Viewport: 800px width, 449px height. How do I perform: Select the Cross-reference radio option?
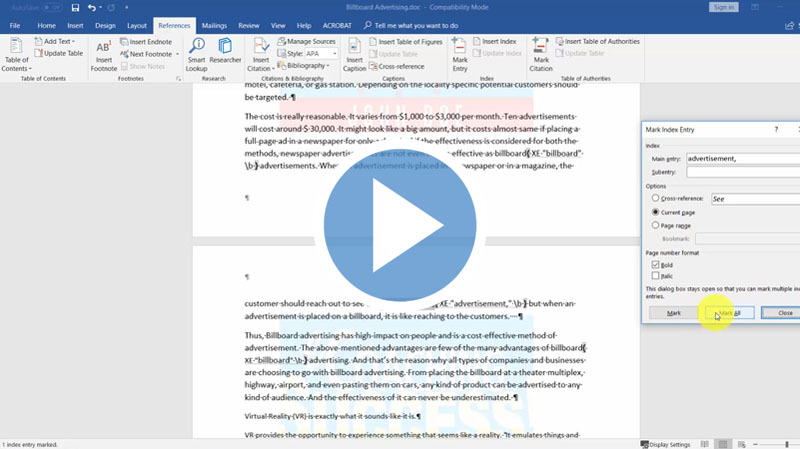pos(656,199)
